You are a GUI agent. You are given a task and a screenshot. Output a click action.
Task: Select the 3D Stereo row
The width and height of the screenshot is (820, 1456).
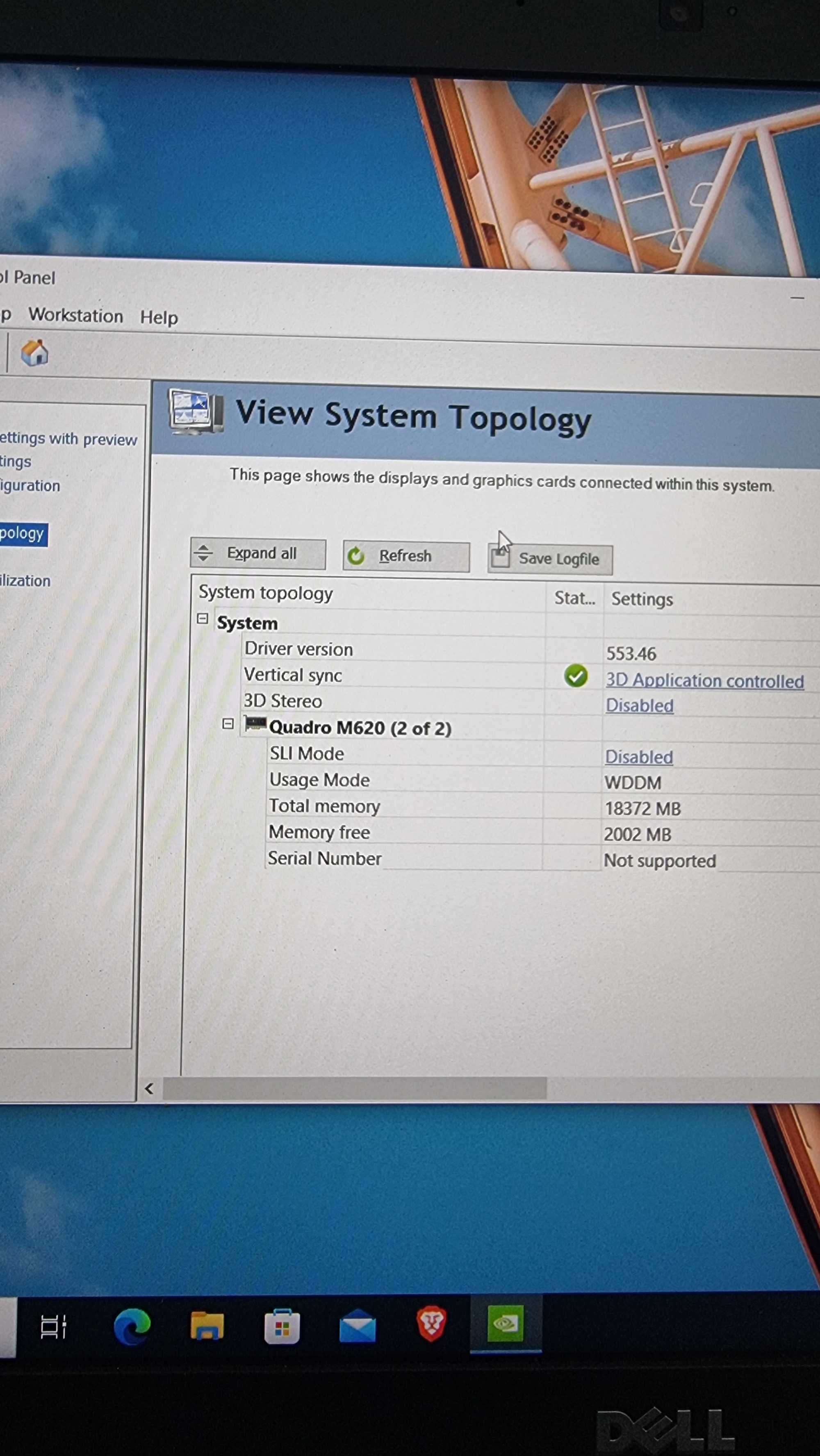(283, 701)
